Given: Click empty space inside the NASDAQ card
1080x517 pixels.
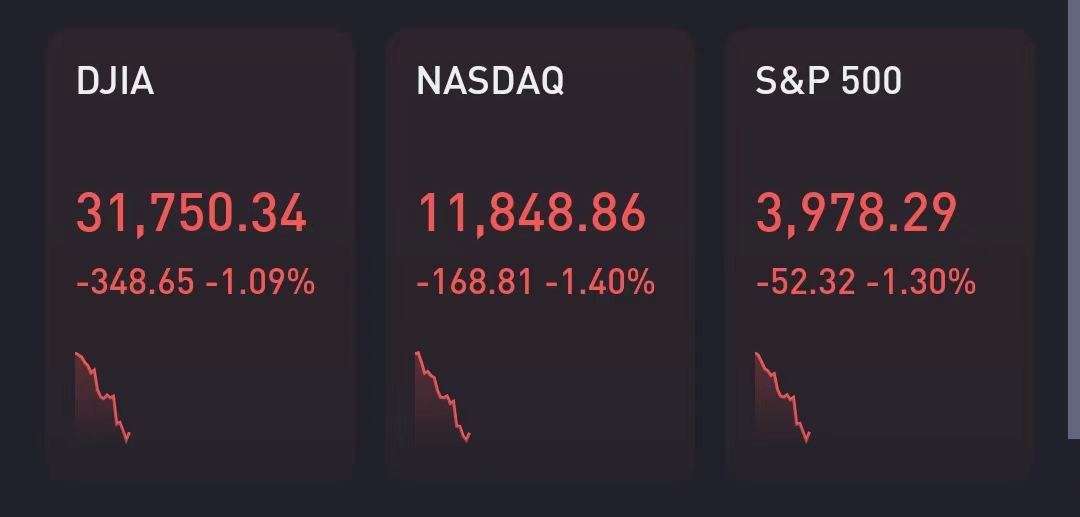Looking at the screenshot, I should point(590,400).
